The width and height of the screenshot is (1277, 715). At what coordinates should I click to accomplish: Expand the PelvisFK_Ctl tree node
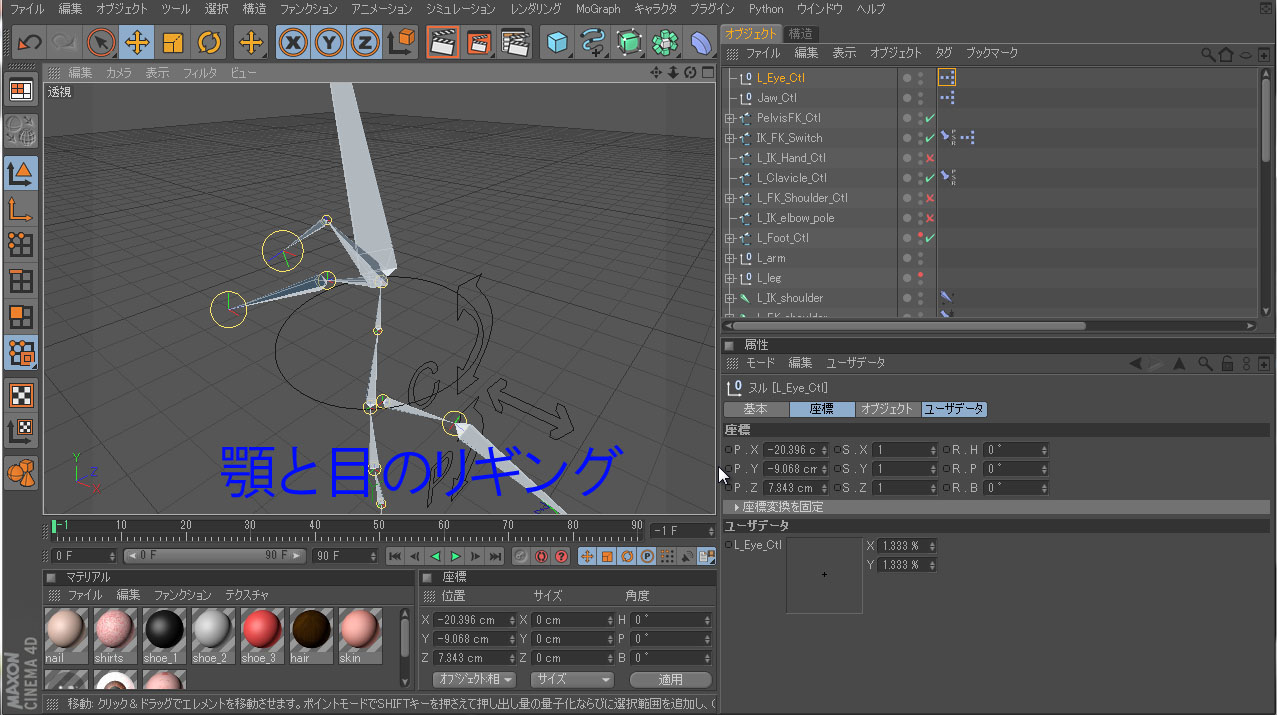point(730,118)
